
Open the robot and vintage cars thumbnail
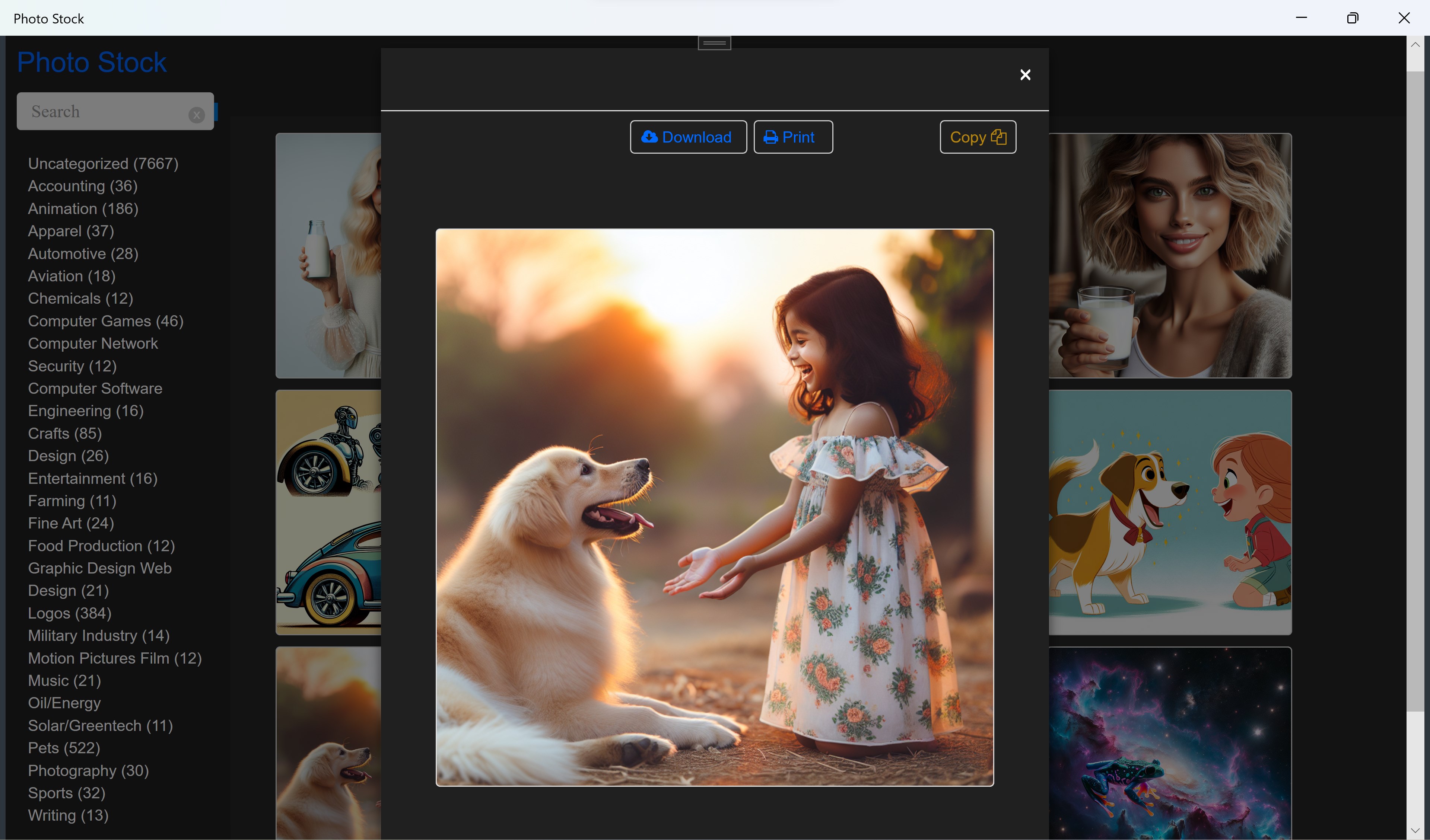(328, 512)
